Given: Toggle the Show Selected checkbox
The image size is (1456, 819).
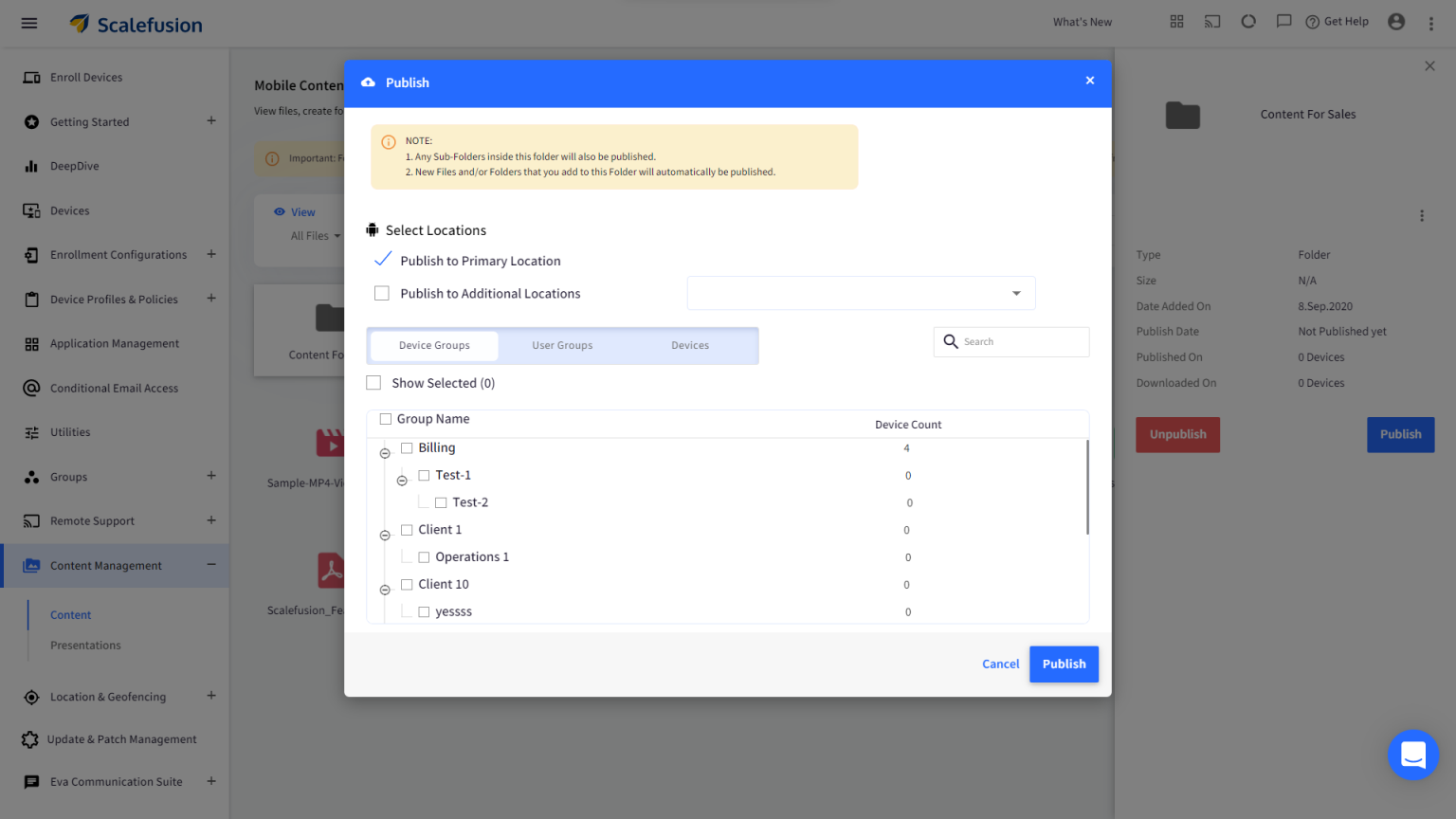Looking at the screenshot, I should coord(373,382).
